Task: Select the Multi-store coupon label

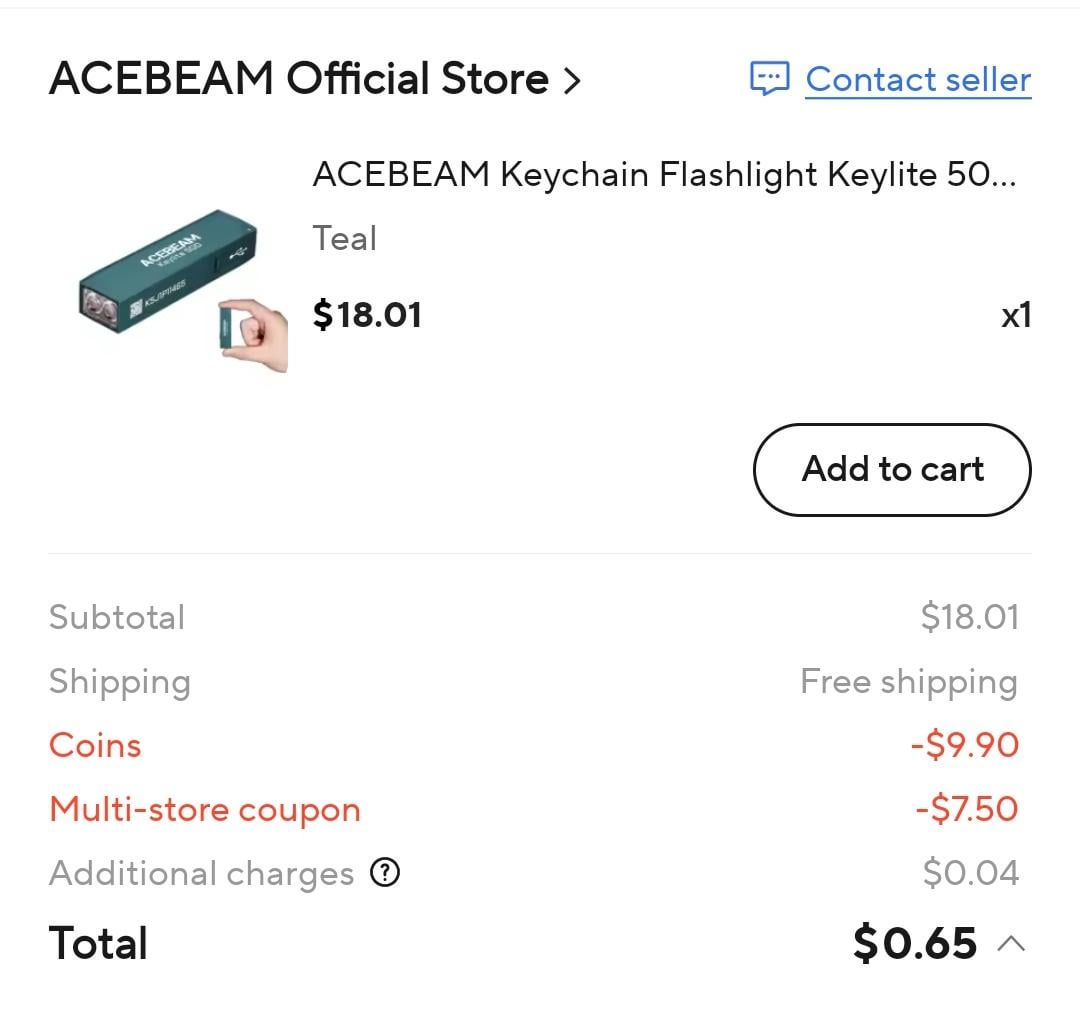Action: click(x=204, y=809)
